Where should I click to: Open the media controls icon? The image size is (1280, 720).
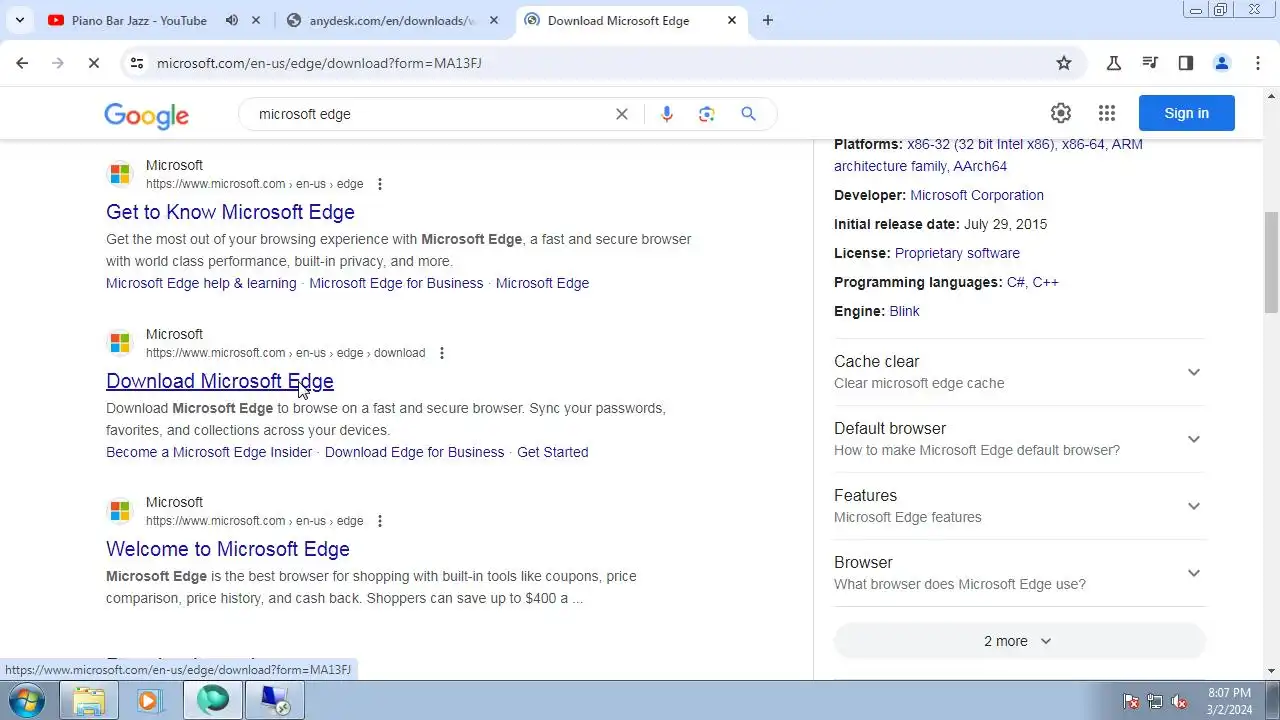coord(1150,63)
